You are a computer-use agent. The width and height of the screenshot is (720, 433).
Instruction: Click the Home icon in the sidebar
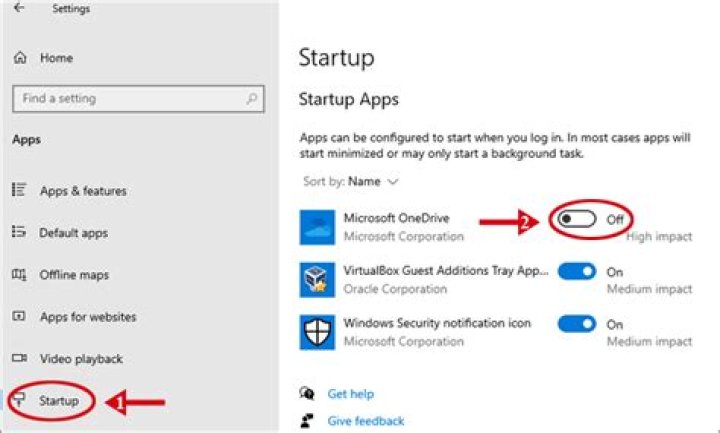click(x=20, y=58)
